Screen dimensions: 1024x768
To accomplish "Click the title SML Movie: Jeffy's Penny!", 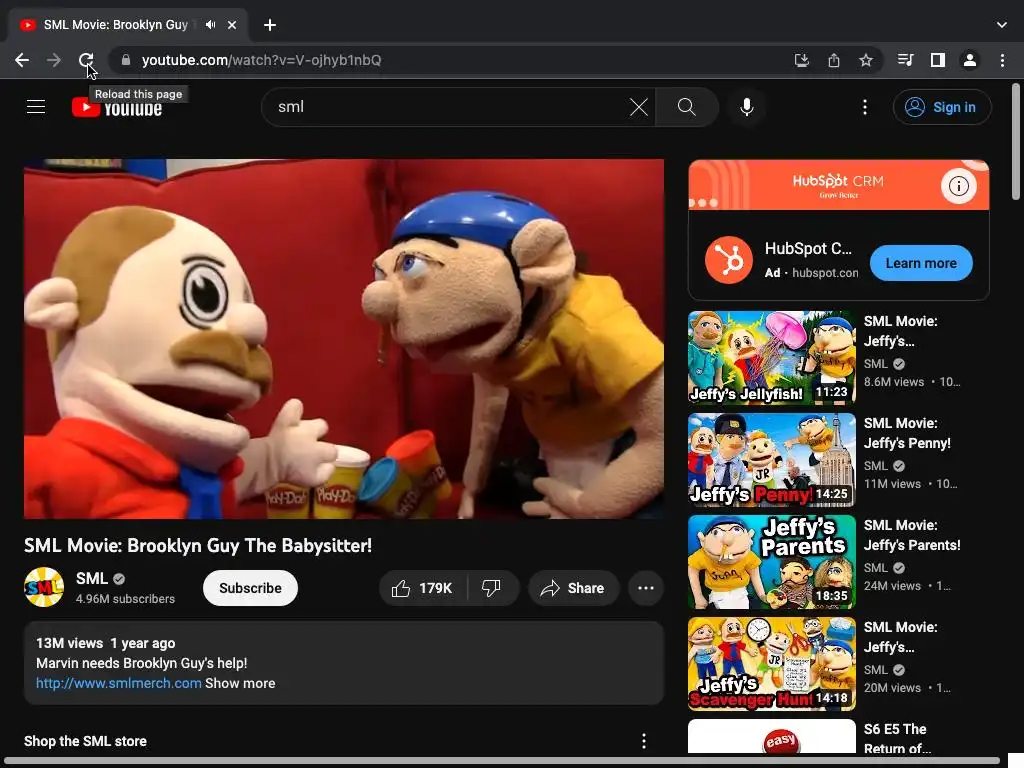I will coord(907,433).
